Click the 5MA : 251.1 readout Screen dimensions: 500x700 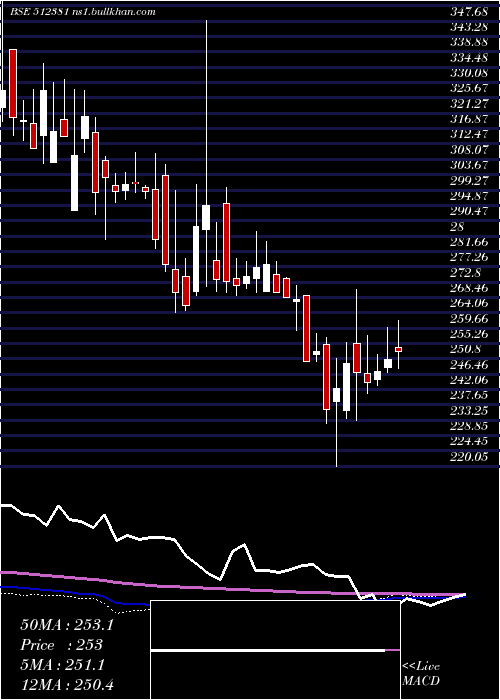[x=62, y=665]
